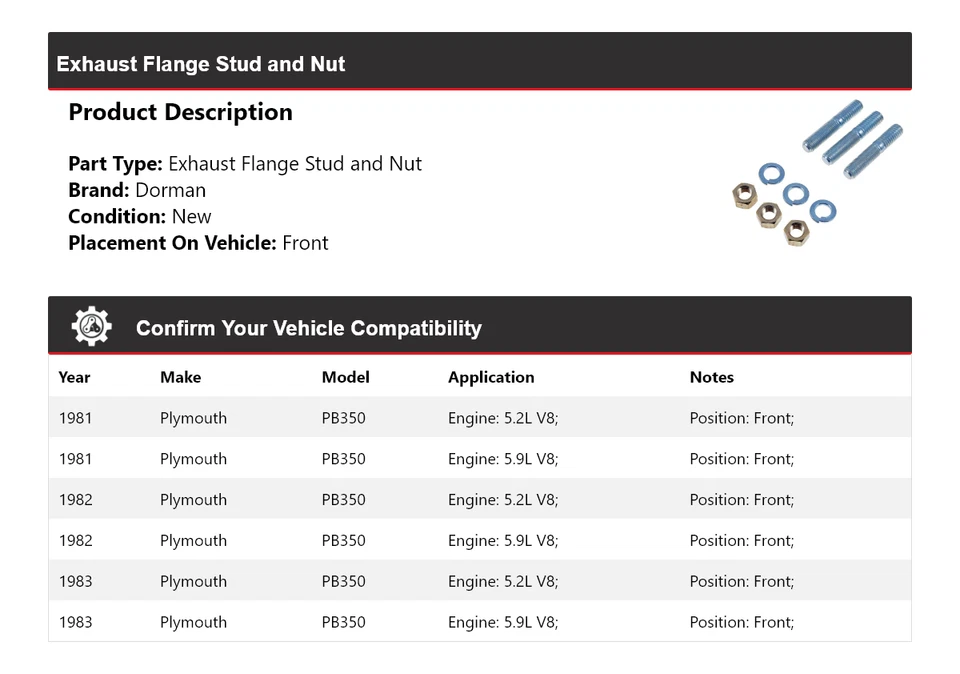Click the Application column header
Image resolution: width=960 pixels, height=674 pixels.
click(x=491, y=377)
